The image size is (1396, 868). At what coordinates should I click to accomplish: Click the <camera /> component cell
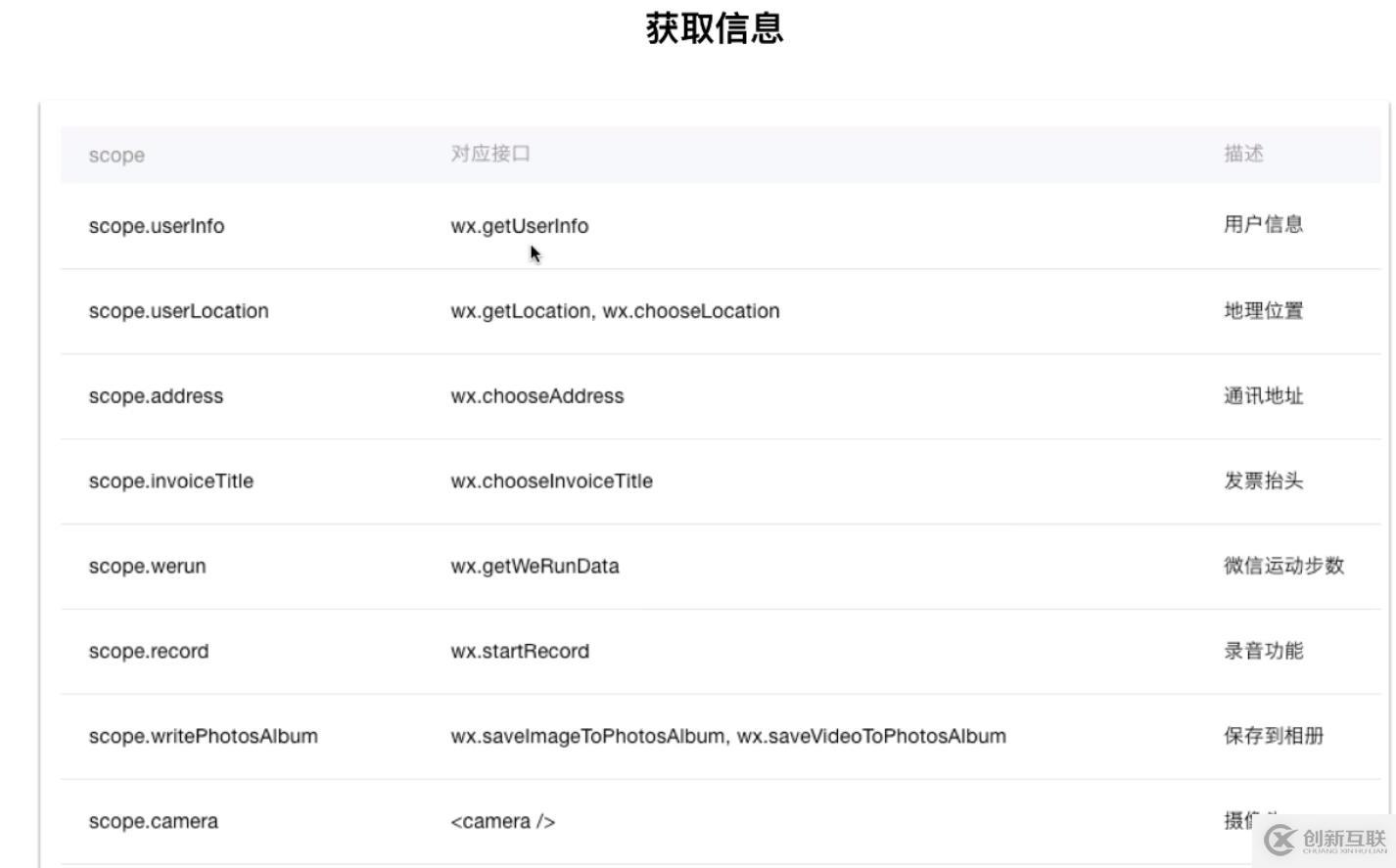pyautogui.click(x=503, y=822)
